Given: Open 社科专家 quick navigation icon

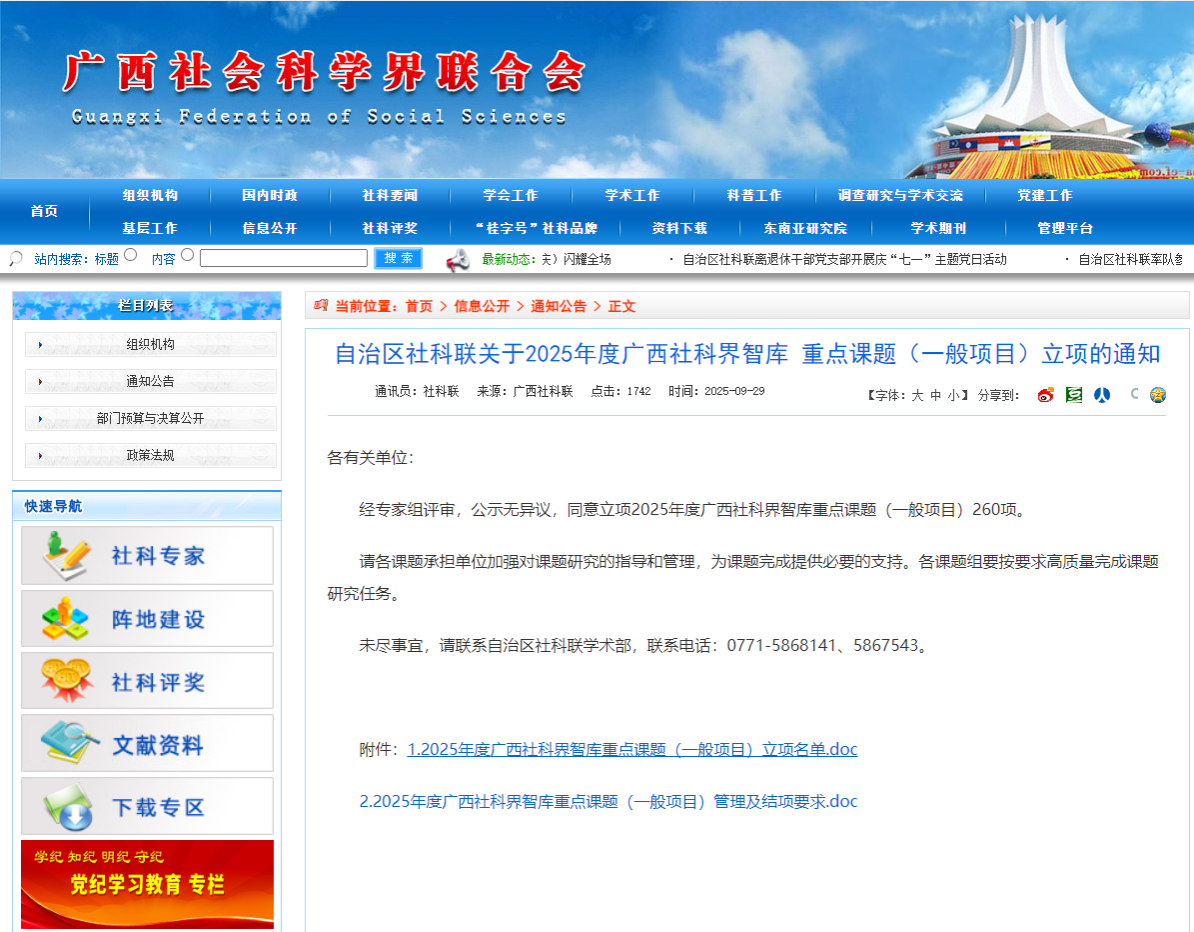Looking at the screenshot, I should pos(147,556).
